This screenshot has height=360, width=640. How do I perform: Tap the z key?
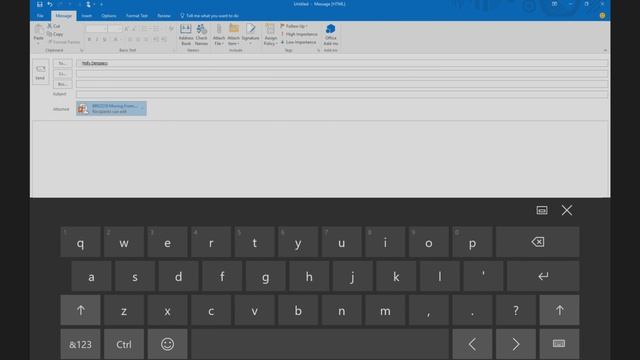click(124, 310)
